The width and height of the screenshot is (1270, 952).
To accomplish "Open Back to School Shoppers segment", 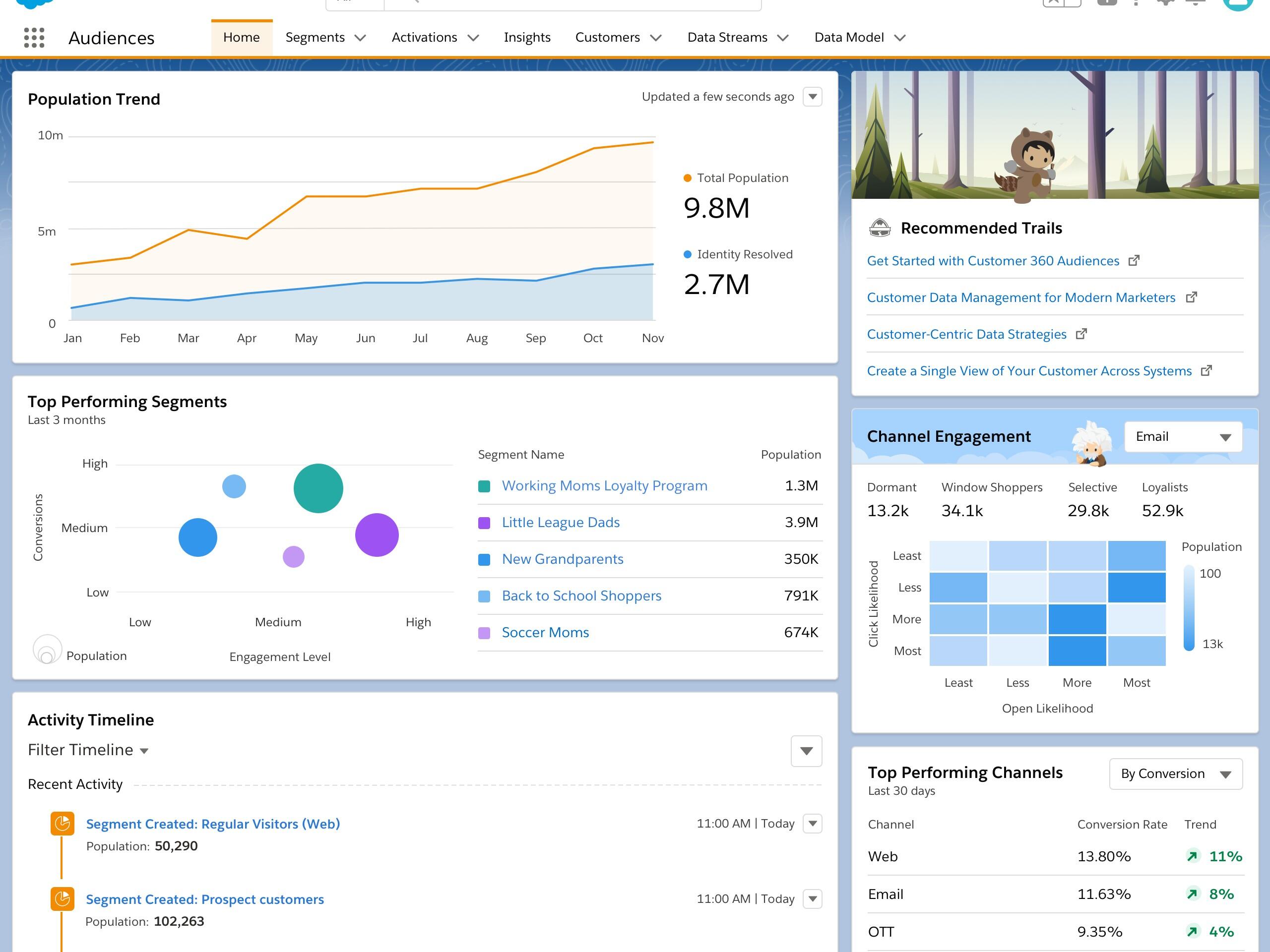I will (581, 595).
